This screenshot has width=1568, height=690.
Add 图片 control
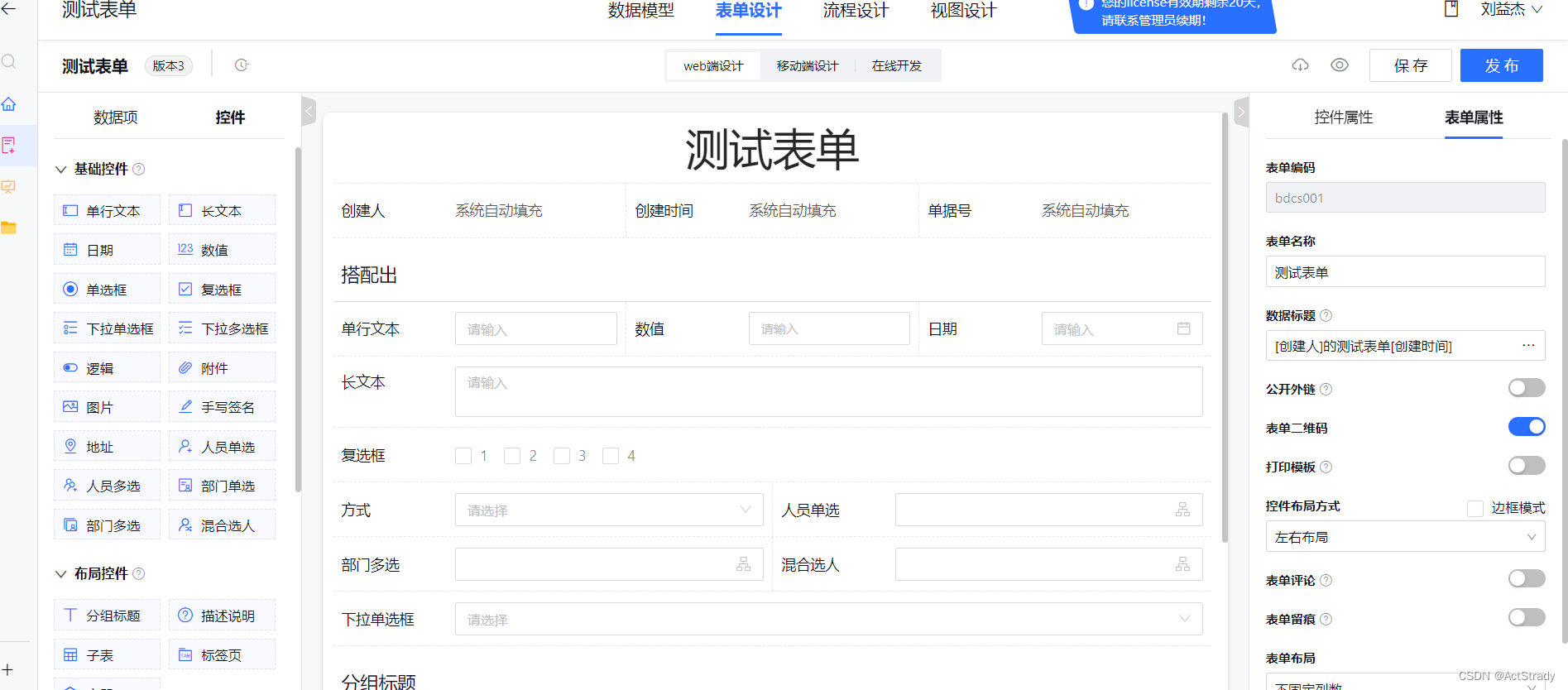click(x=107, y=407)
